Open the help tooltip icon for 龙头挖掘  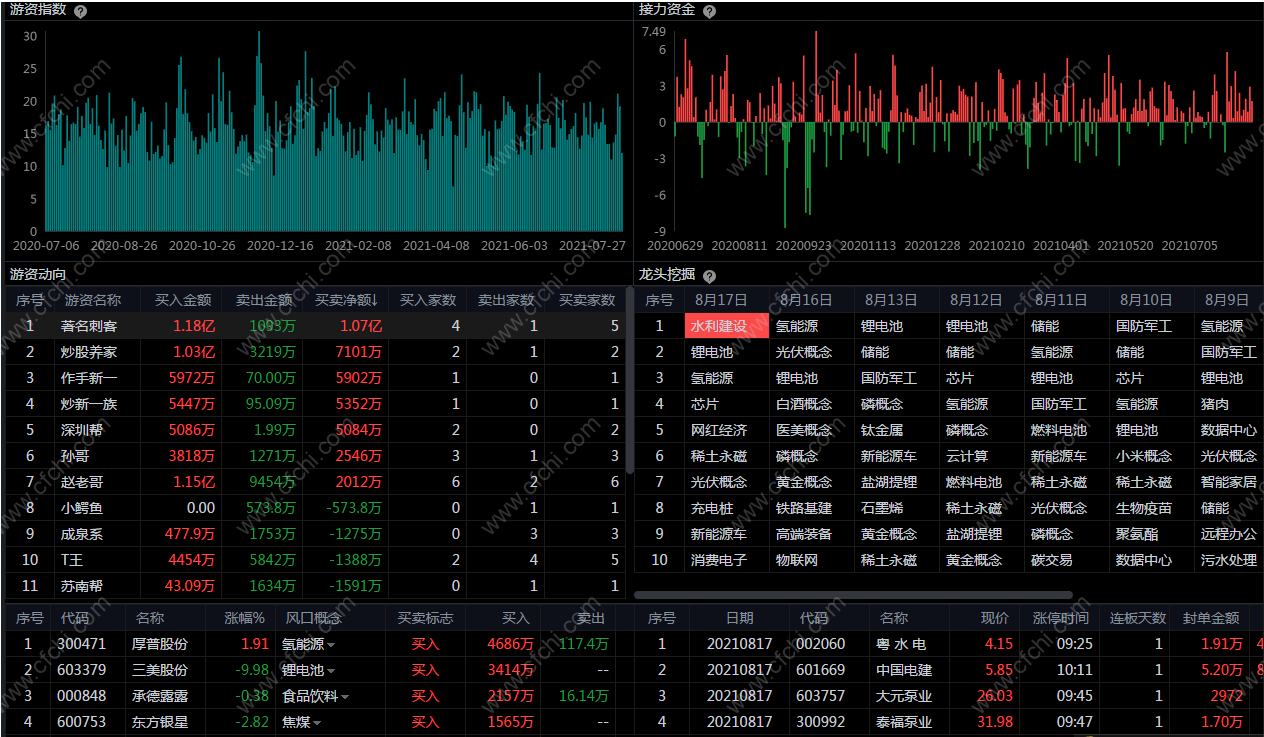(709, 276)
